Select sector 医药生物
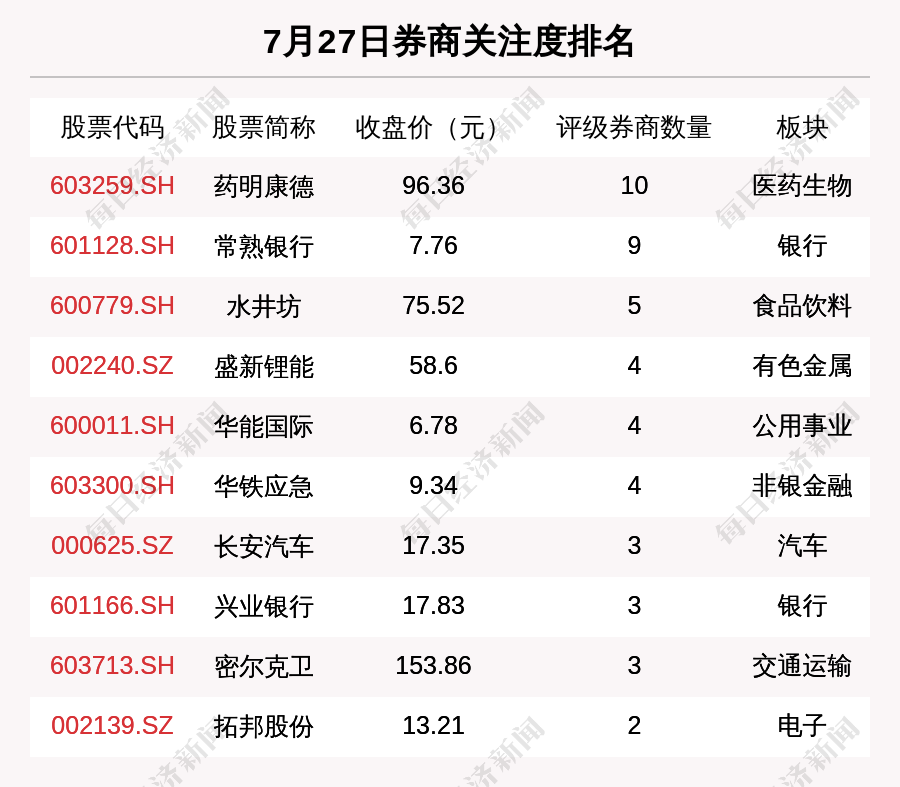This screenshot has width=900, height=787. (x=802, y=186)
